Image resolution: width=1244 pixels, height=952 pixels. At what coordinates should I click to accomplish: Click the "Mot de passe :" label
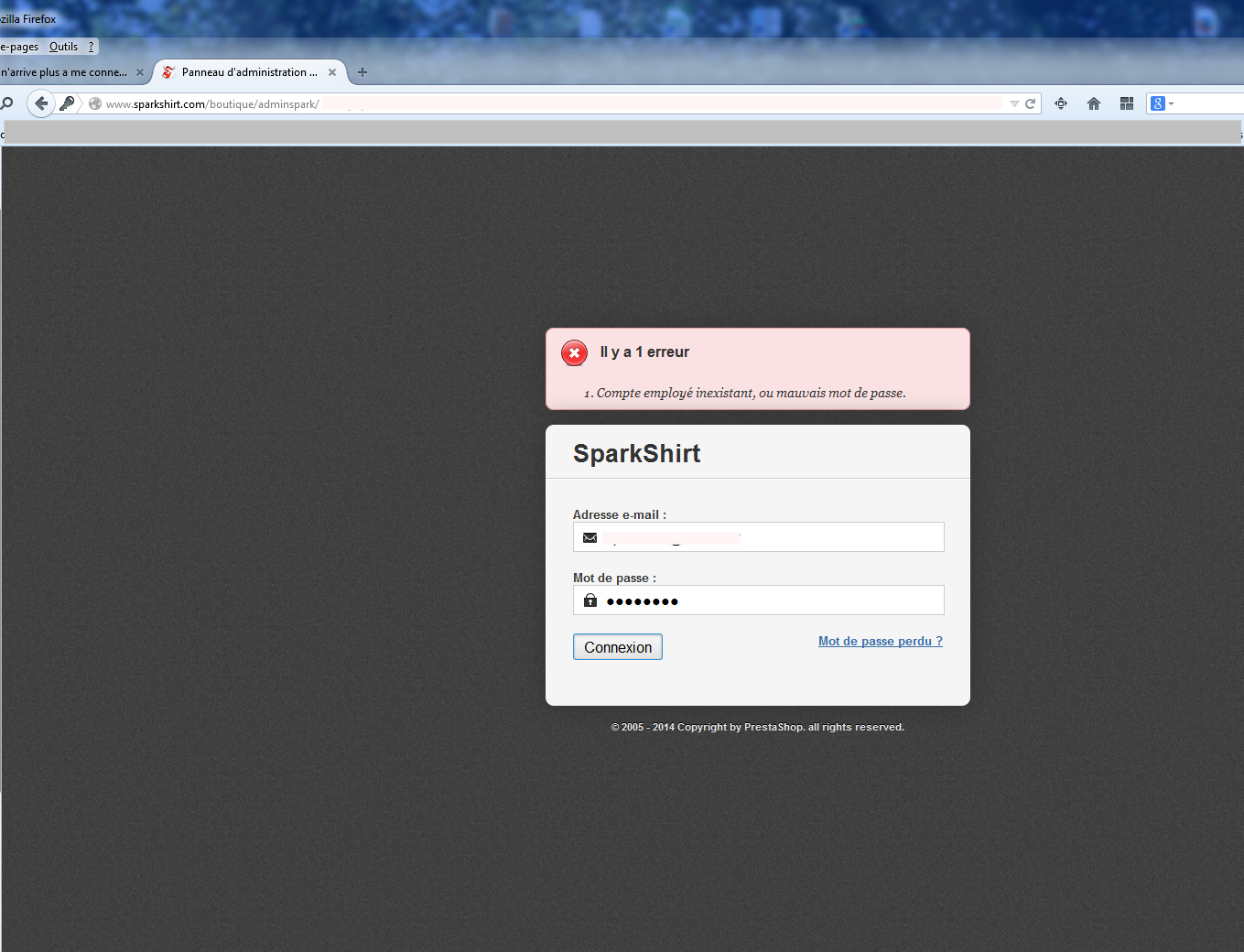(x=614, y=578)
